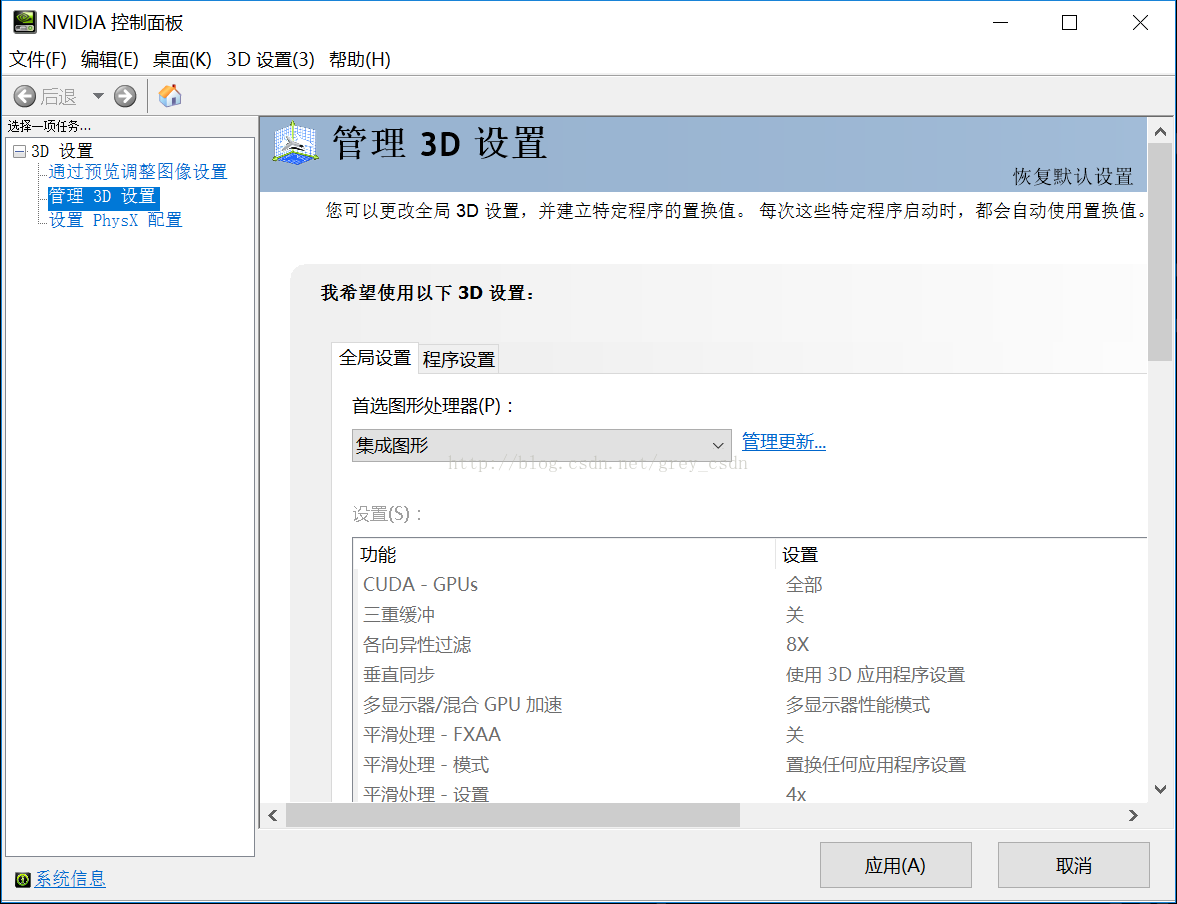Image resolution: width=1177 pixels, height=904 pixels.
Task: Maximize the NVIDIA 控制面板 window
Action: pyautogui.click(x=1070, y=23)
